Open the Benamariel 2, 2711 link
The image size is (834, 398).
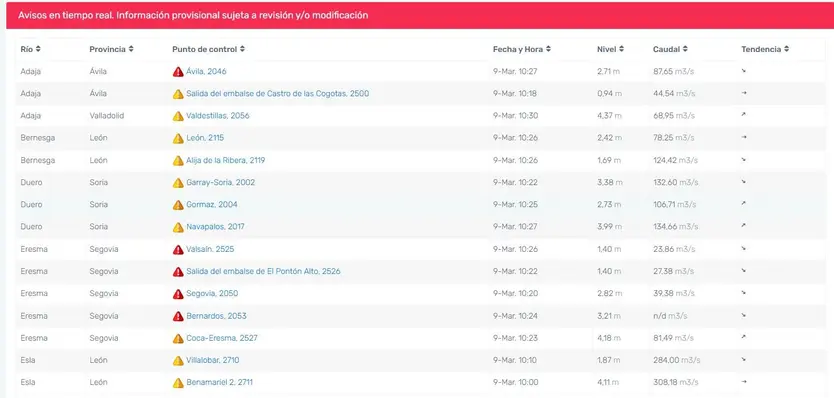point(220,383)
